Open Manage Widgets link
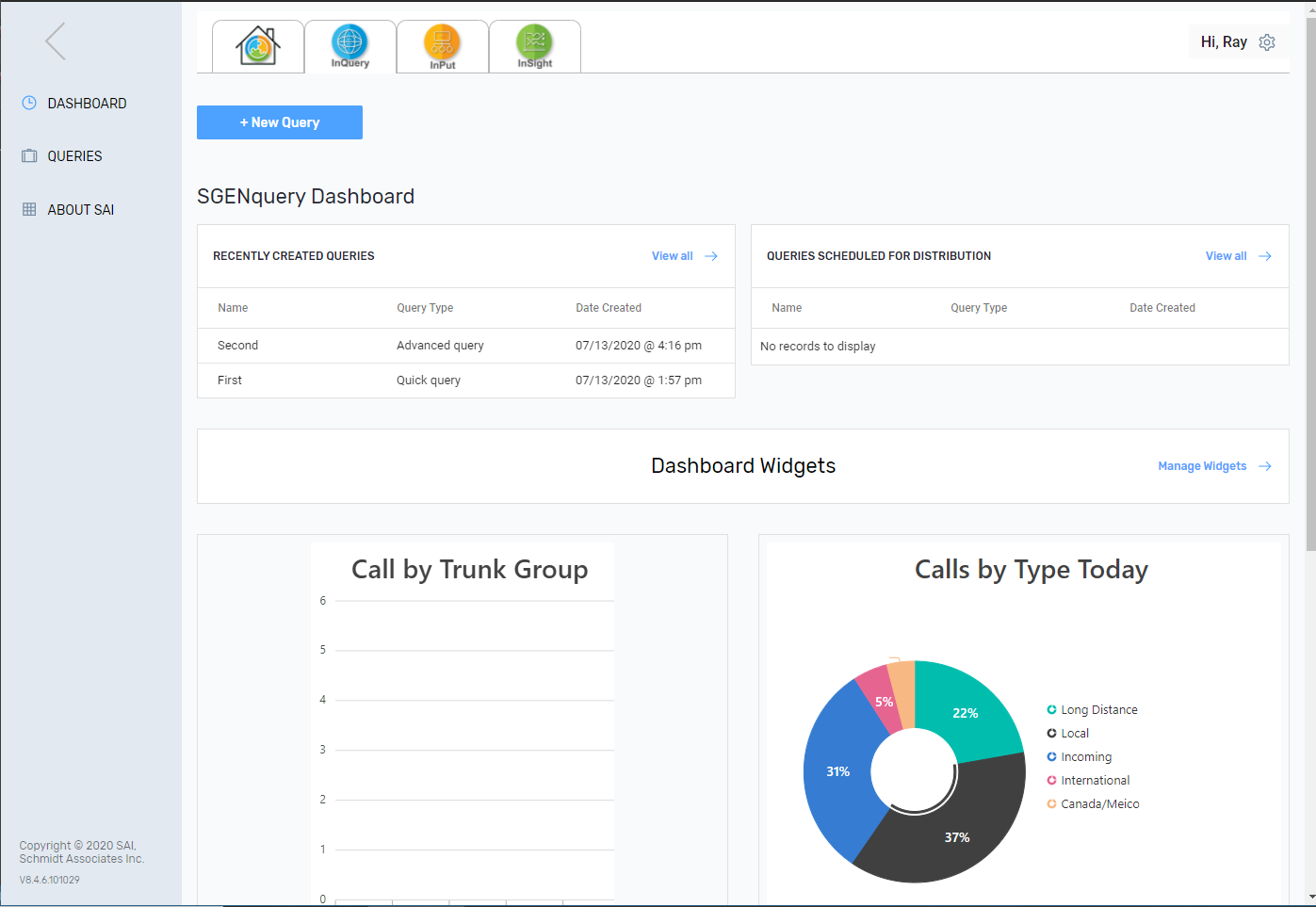This screenshot has height=907, width=1316. pyautogui.click(x=1202, y=466)
